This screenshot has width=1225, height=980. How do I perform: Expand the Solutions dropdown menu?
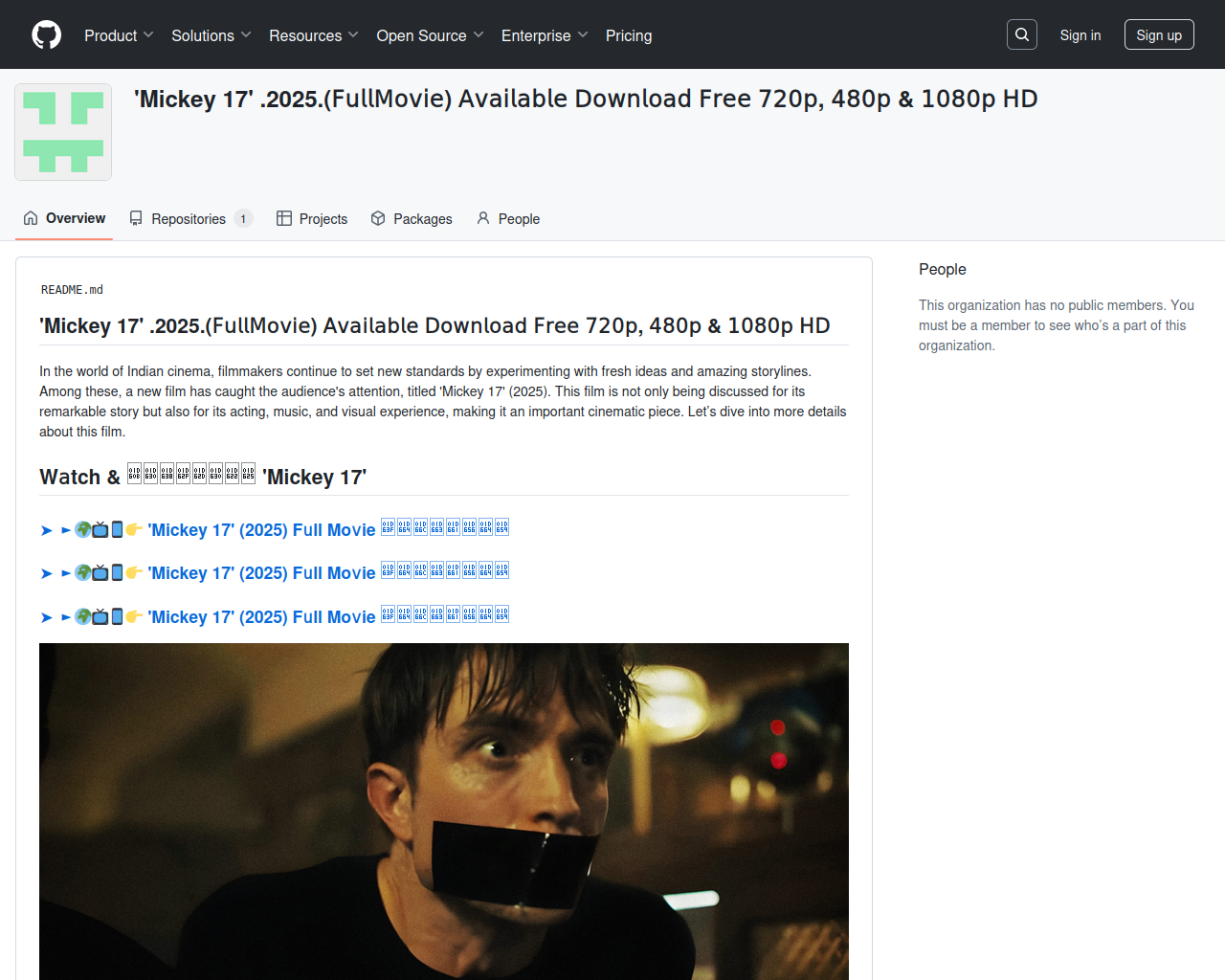212,35
